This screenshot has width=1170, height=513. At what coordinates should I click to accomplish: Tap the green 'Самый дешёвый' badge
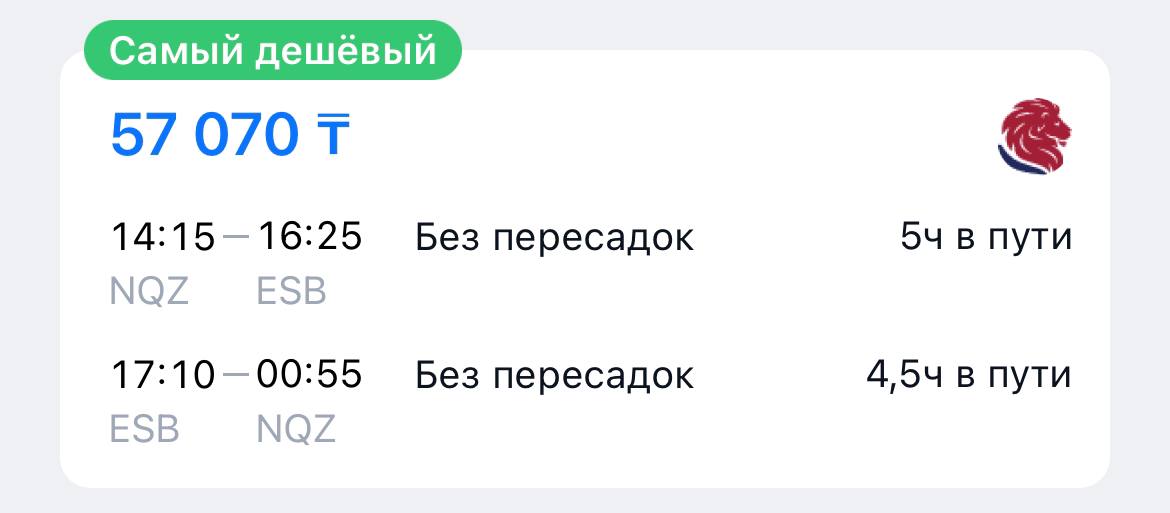(x=273, y=51)
